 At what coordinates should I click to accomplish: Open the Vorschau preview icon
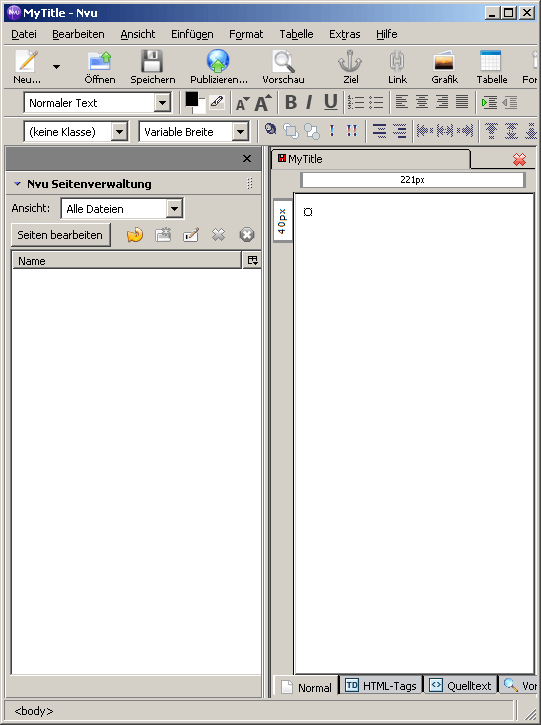(283, 61)
